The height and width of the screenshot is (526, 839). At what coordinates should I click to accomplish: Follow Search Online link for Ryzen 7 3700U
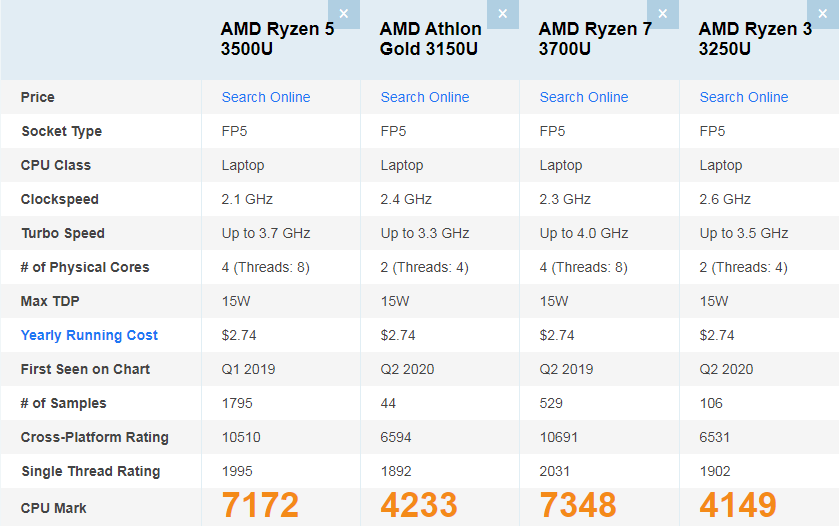583,97
